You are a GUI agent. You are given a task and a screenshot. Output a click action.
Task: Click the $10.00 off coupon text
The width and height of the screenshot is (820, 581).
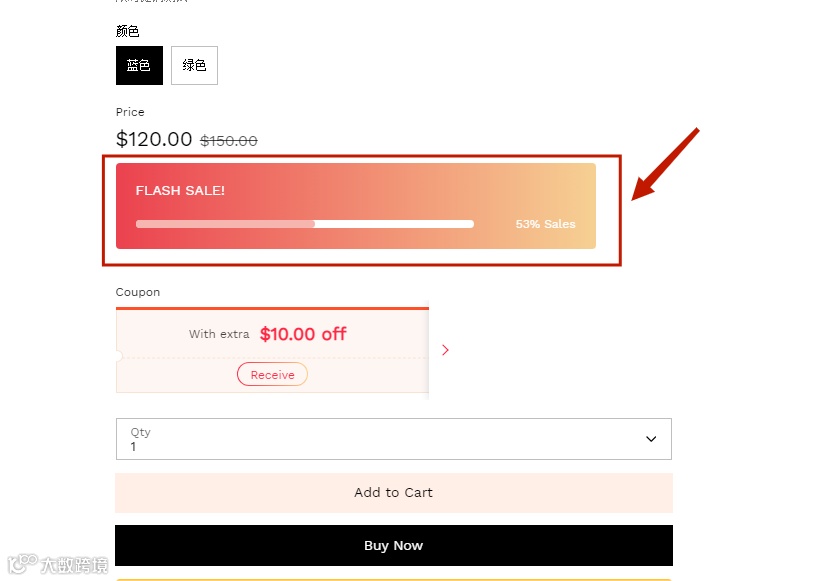pyautogui.click(x=303, y=334)
